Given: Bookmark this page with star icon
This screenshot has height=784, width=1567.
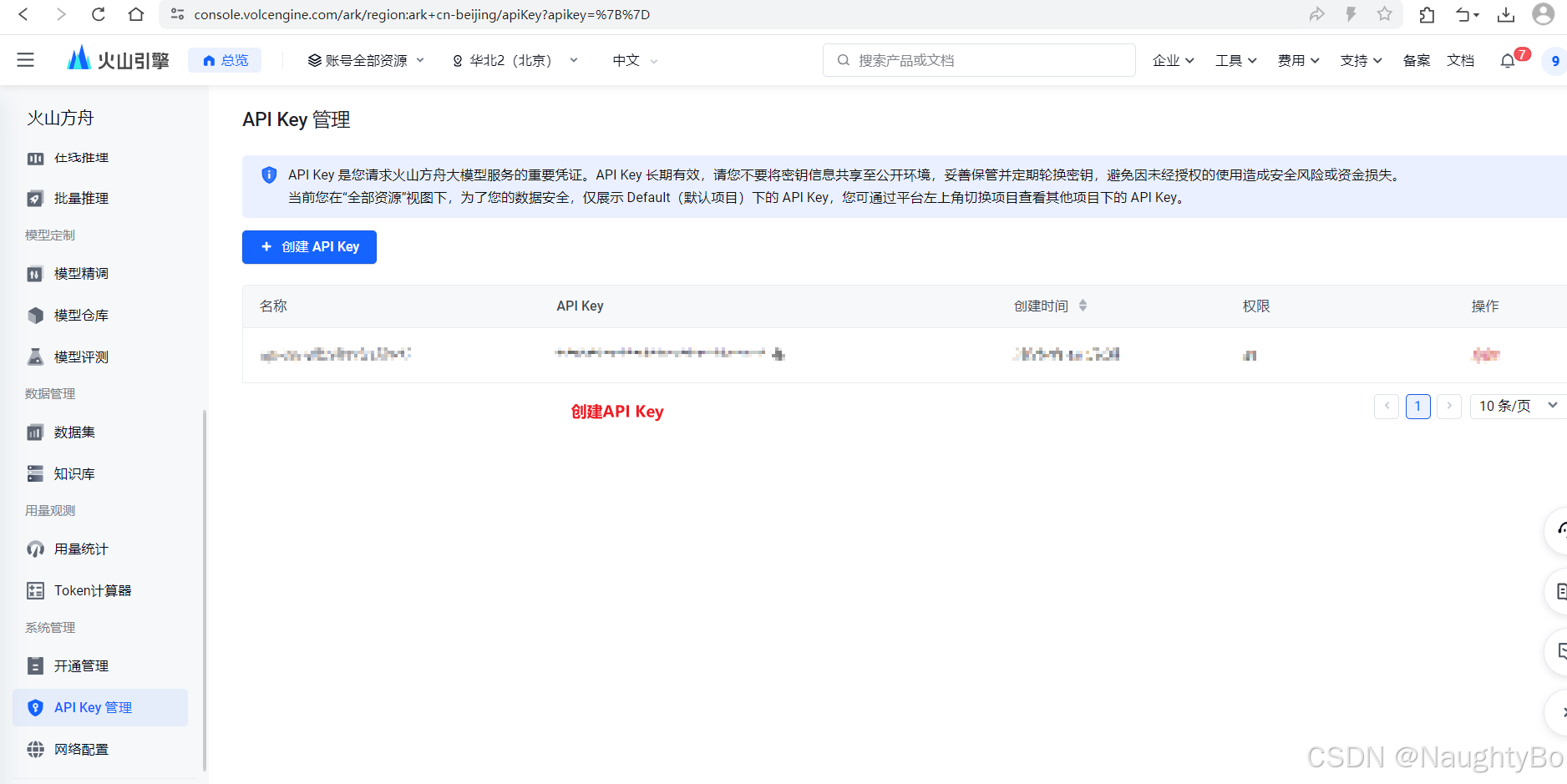Looking at the screenshot, I should click(1385, 14).
